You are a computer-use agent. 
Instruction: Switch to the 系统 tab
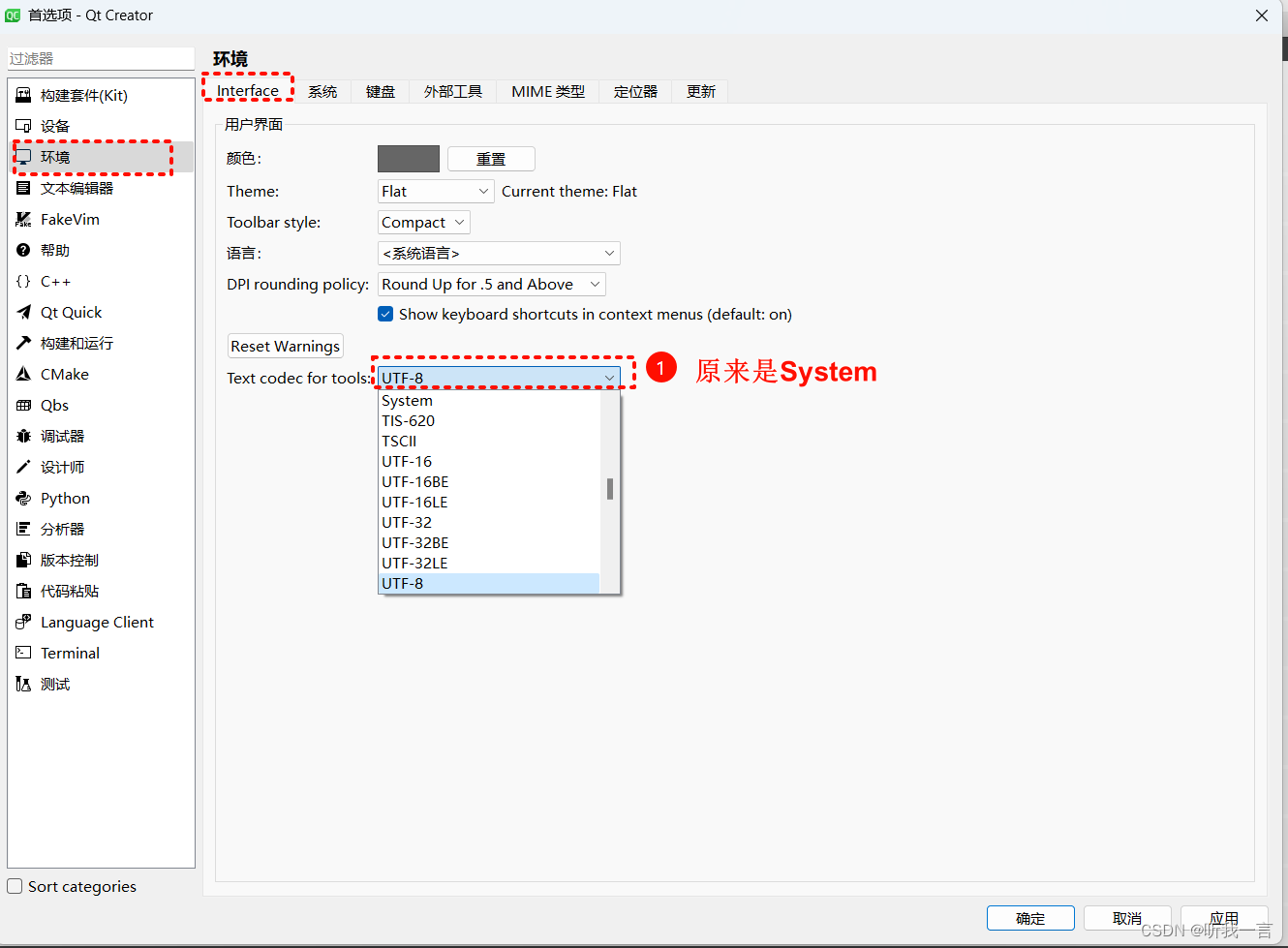click(x=322, y=92)
